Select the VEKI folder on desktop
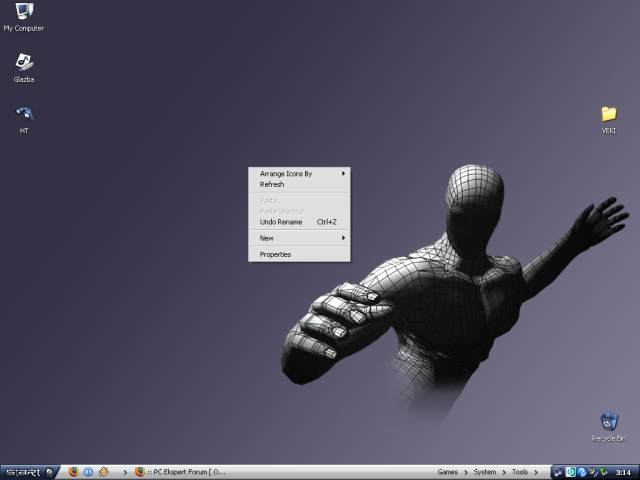640x480 pixels. point(608,115)
